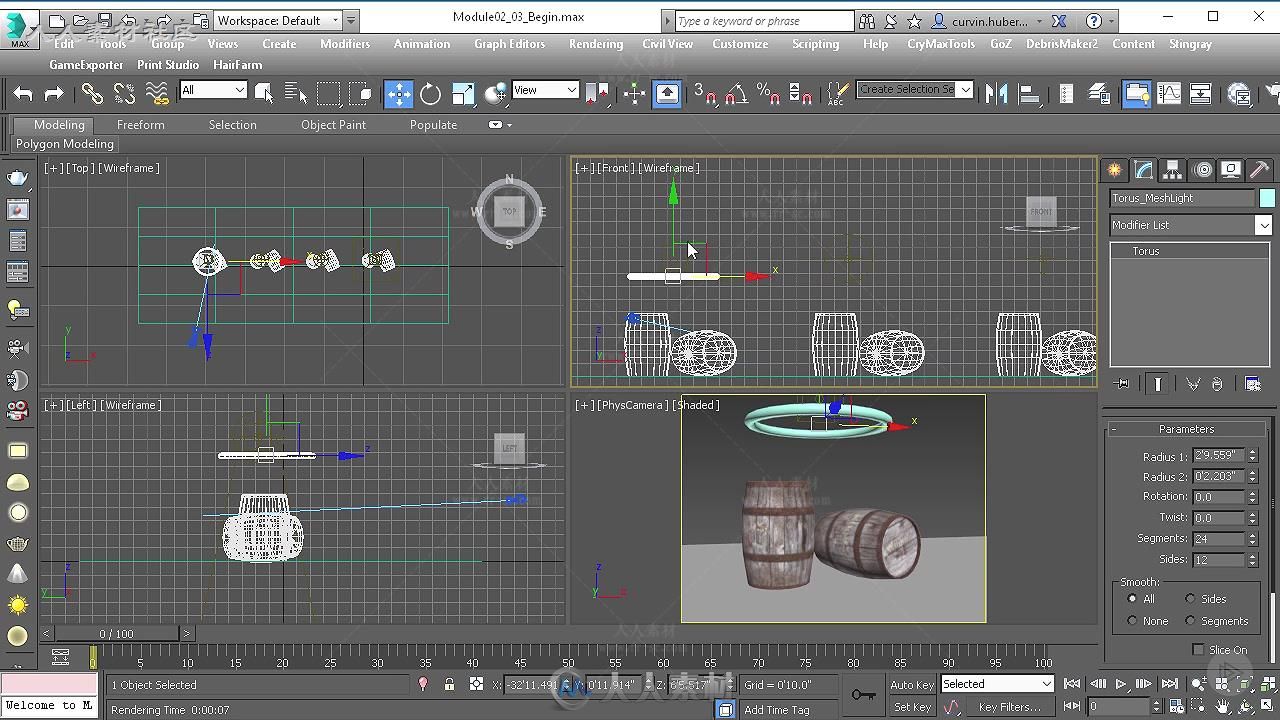Click Select and Place tool
The width and height of the screenshot is (1280, 720).
pyautogui.click(x=495, y=94)
